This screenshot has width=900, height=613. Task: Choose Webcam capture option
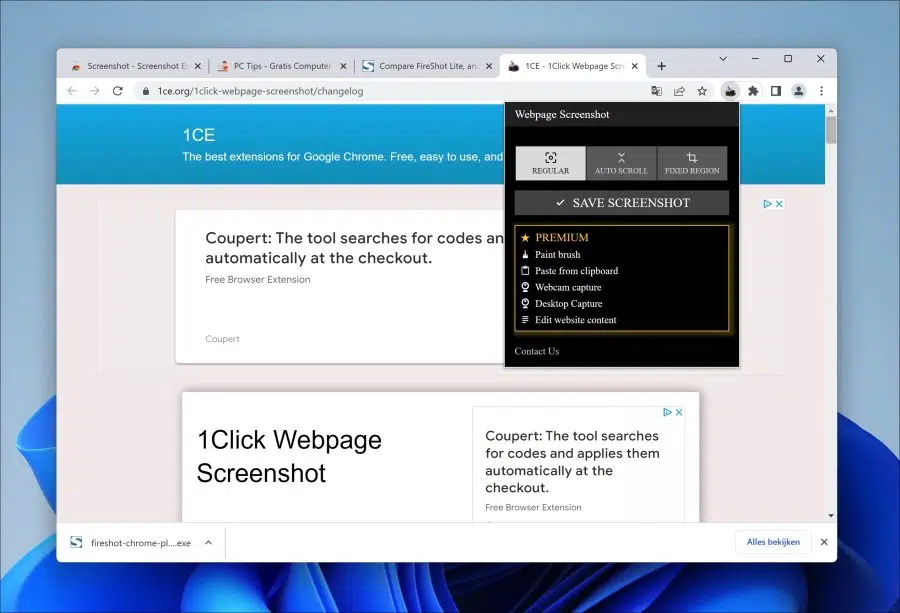coord(561,287)
